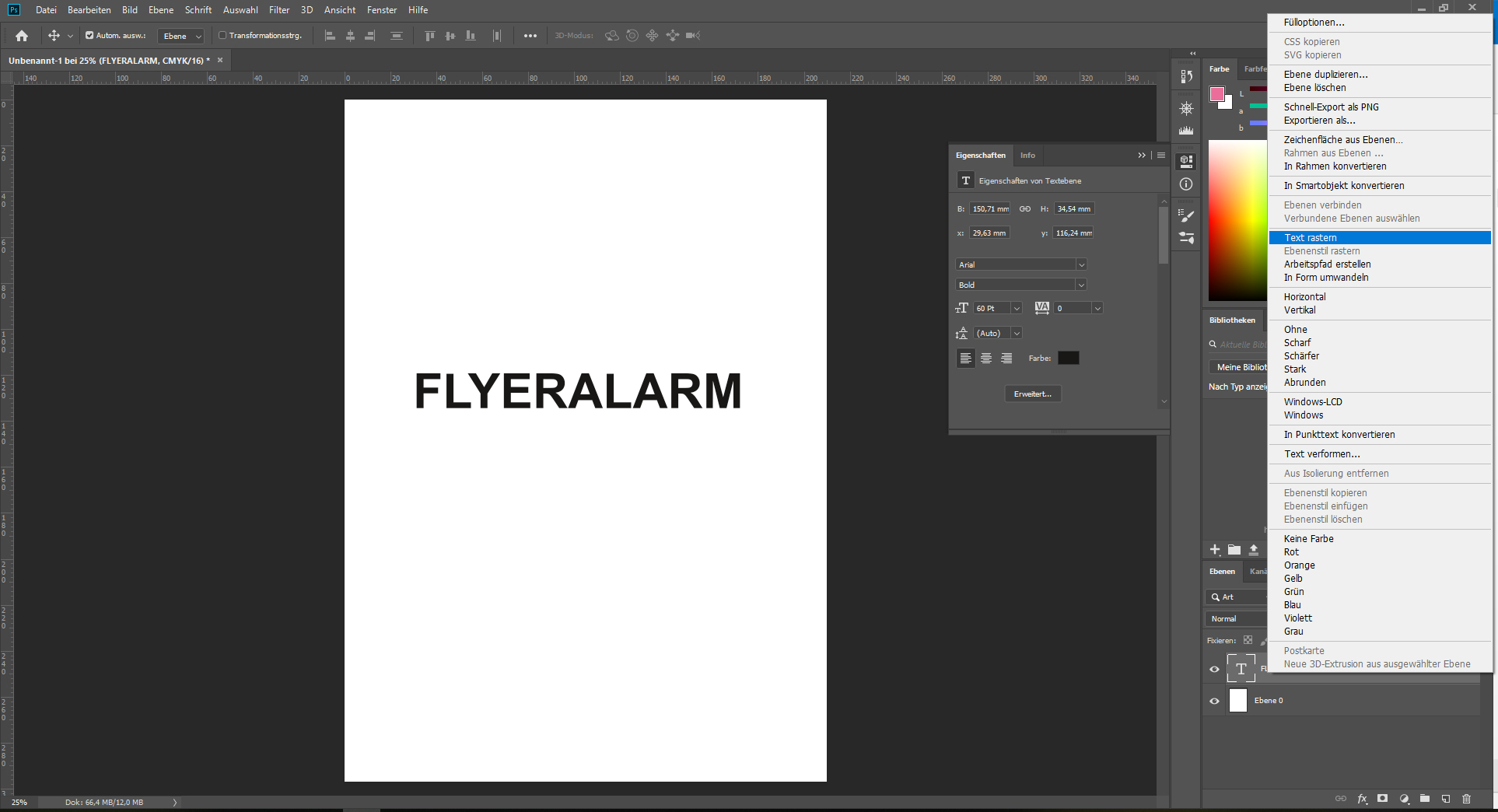The image size is (1498, 812).
Task: Click the trash icon to delete layer
Action: [x=1466, y=799]
